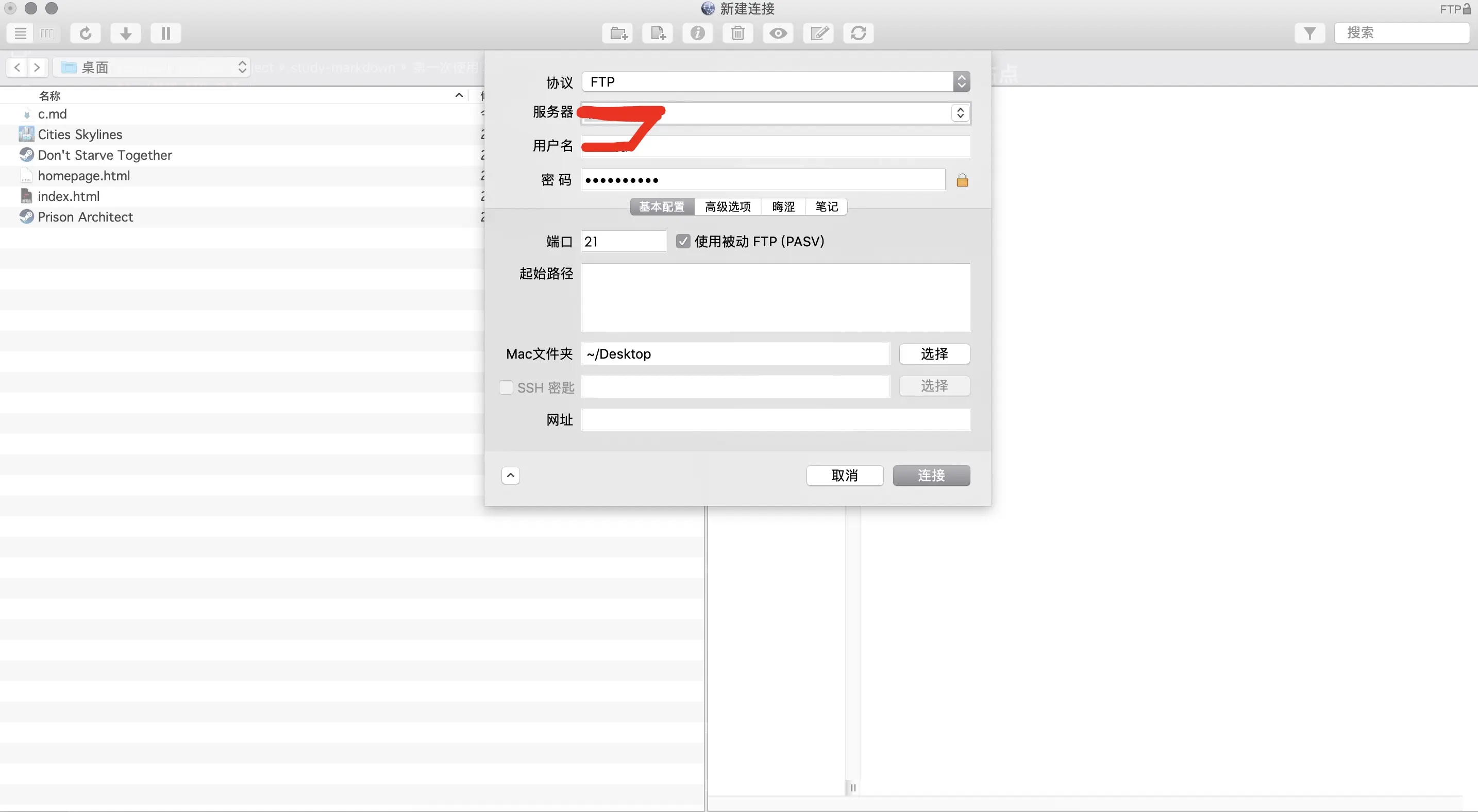Switch to the 高级选项 tab
Image resolution: width=1478 pixels, height=812 pixels.
728,207
